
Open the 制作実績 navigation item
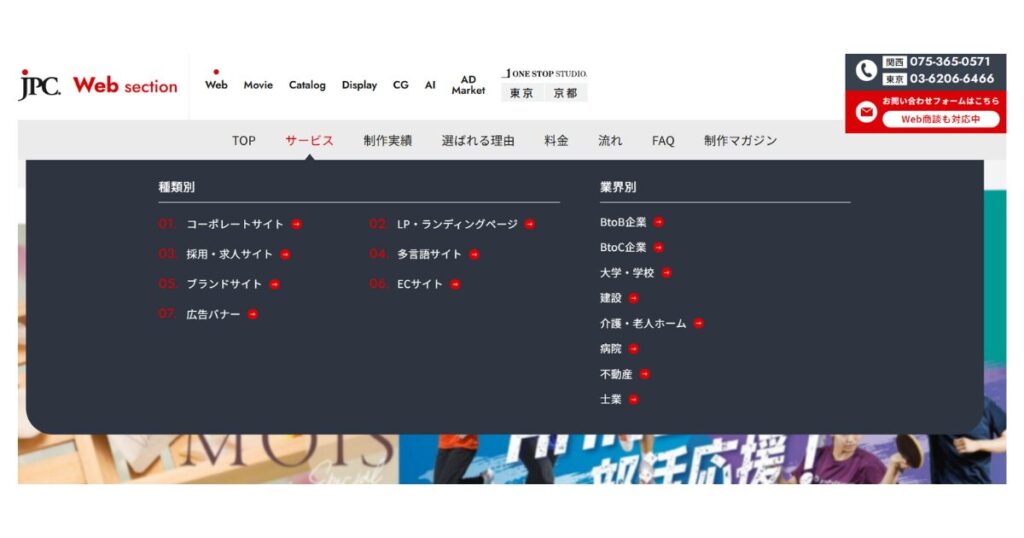click(387, 141)
